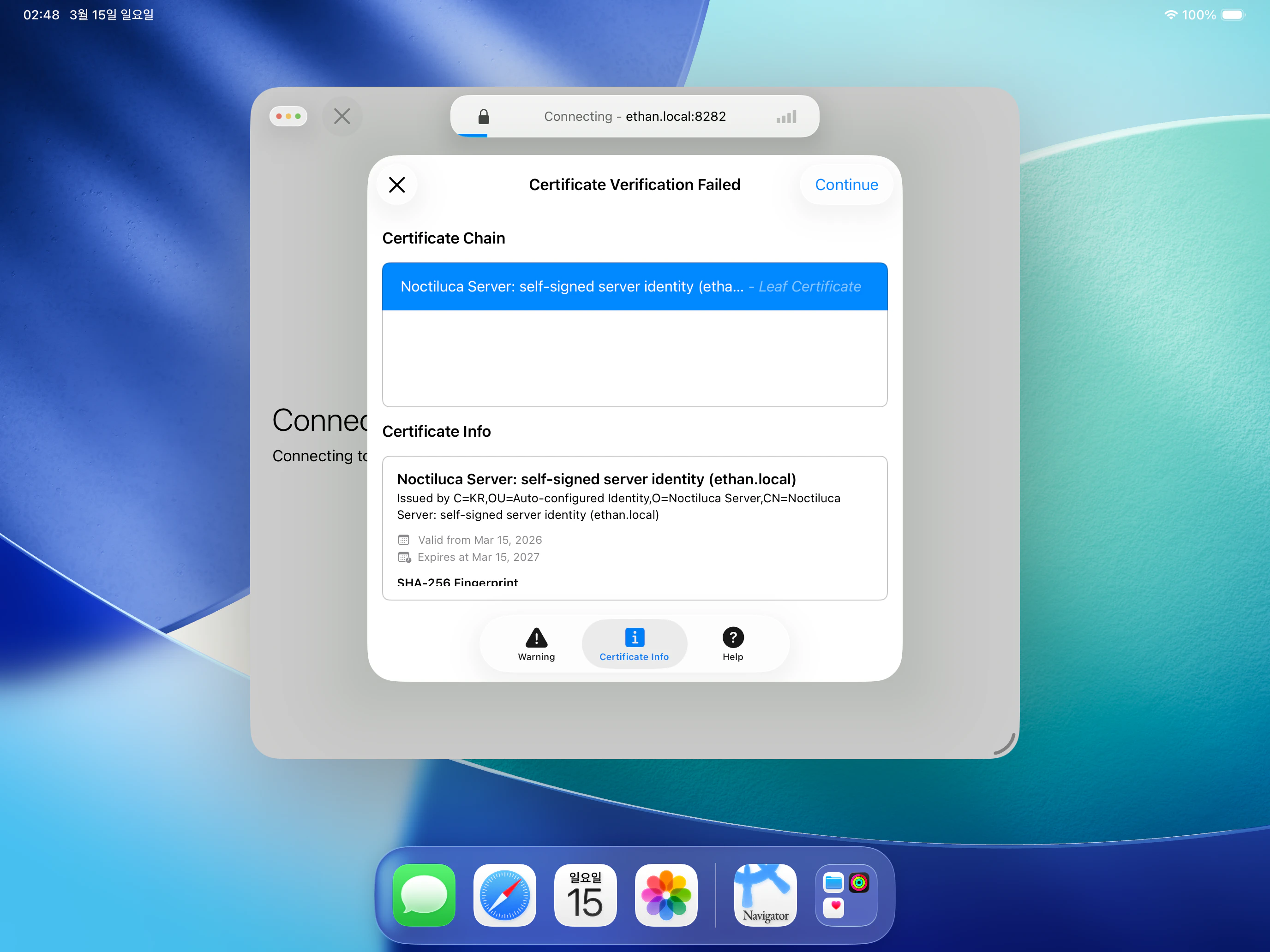Viewport: 1270px width, 952px height.
Task: Launch Safari from the dock
Action: point(505,895)
